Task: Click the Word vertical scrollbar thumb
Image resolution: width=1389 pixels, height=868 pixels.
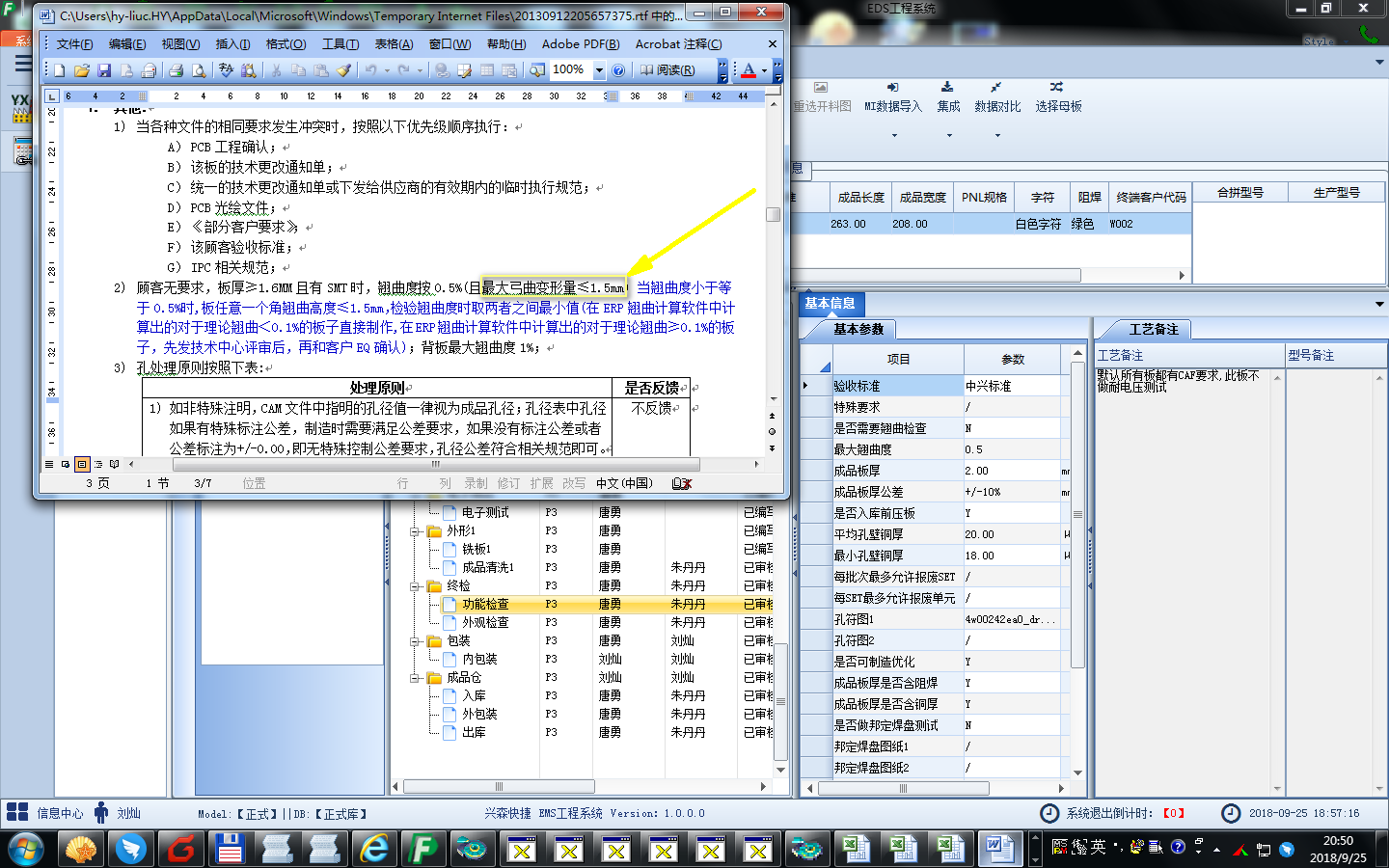Action: [x=773, y=215]
